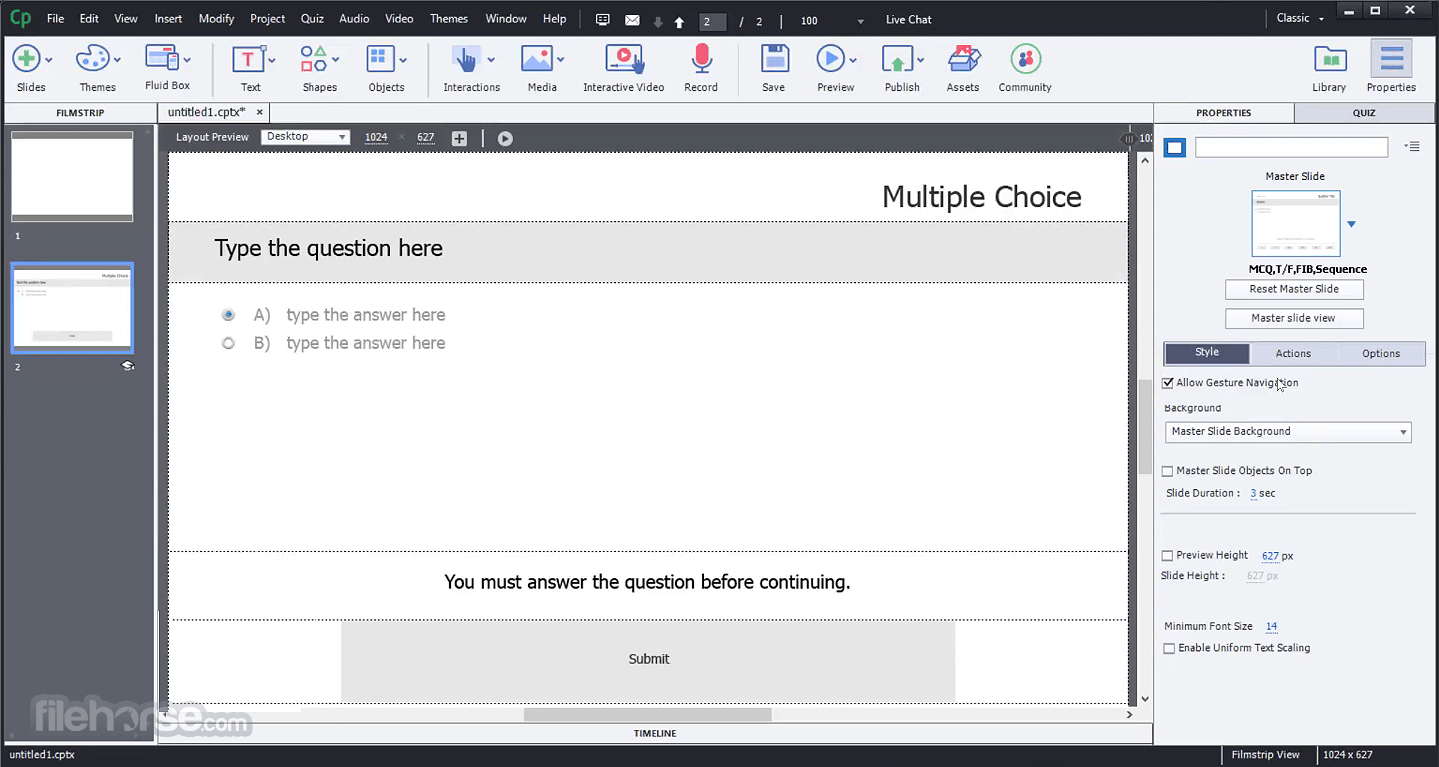Screen dimensions: 1439x767
Task: Select slide 2 thumbnail in the filmstrip
Action: pyautogui.click(x=72, y=308)
